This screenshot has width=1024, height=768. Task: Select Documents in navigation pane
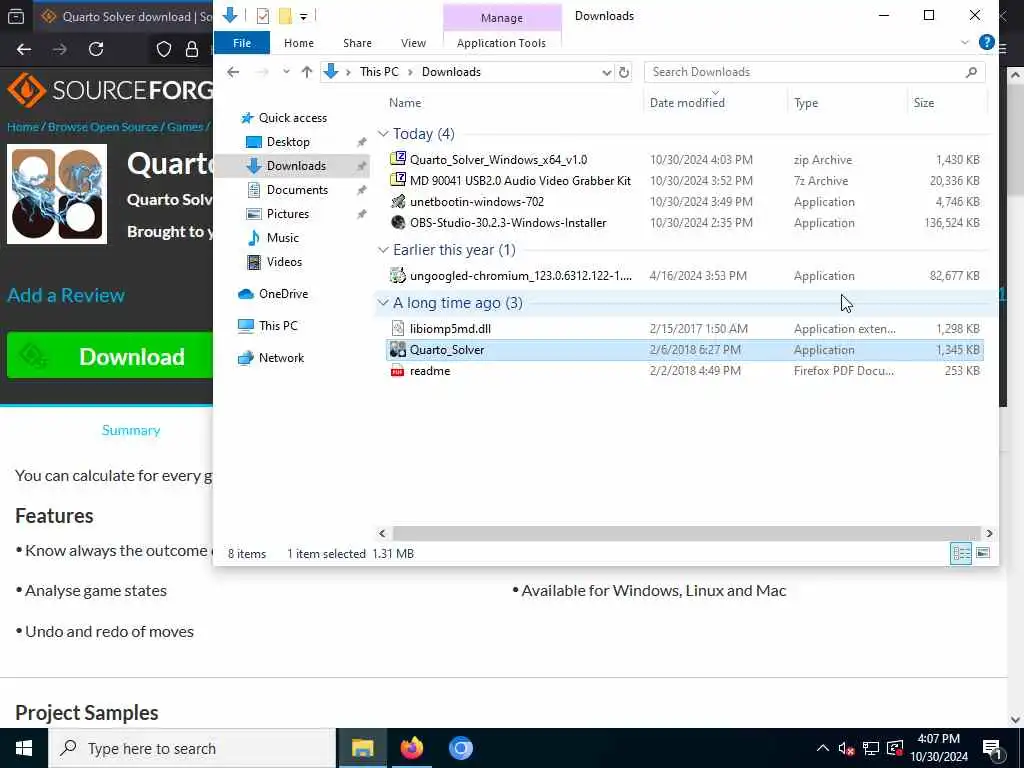pos(297,189)
